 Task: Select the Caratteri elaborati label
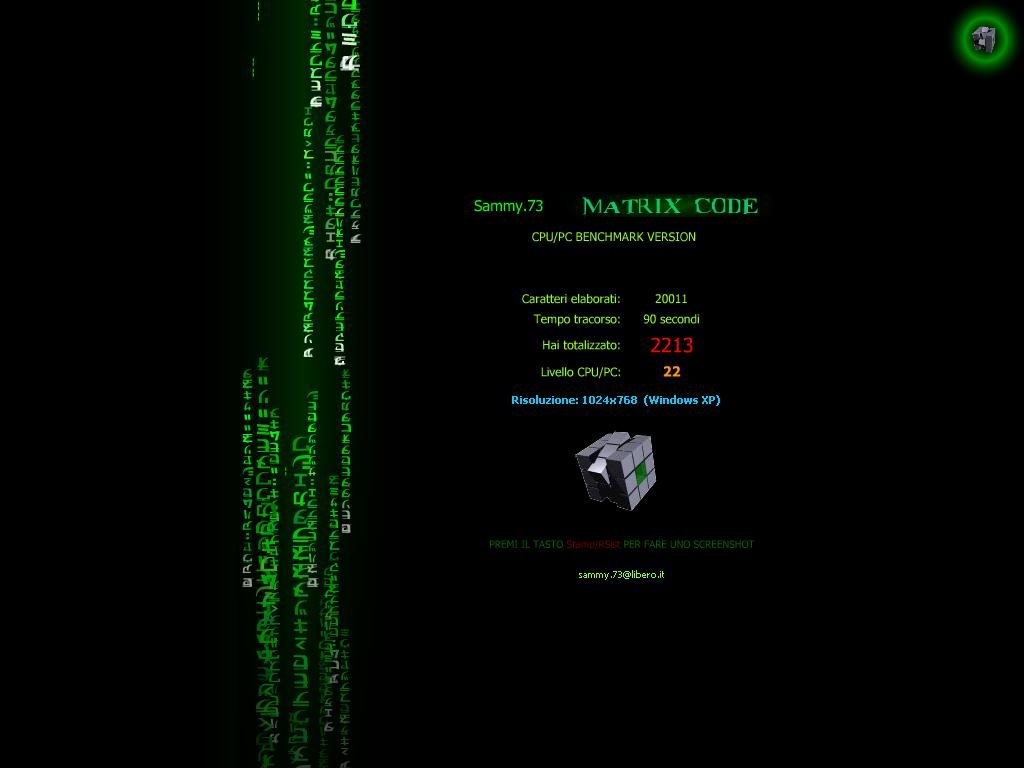(x=570, y=299)
